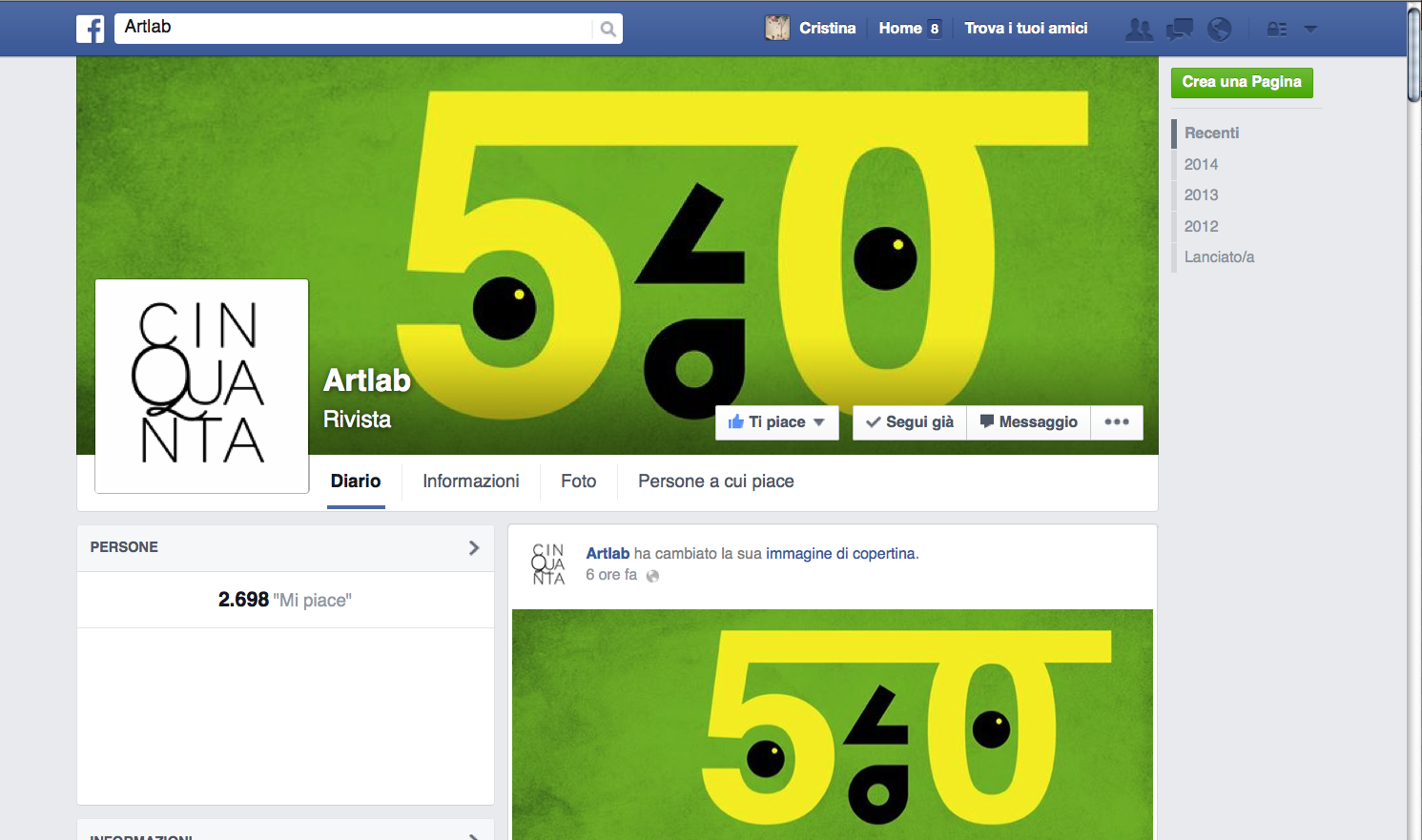Click the search magnifier icon

tap(608, 30)
